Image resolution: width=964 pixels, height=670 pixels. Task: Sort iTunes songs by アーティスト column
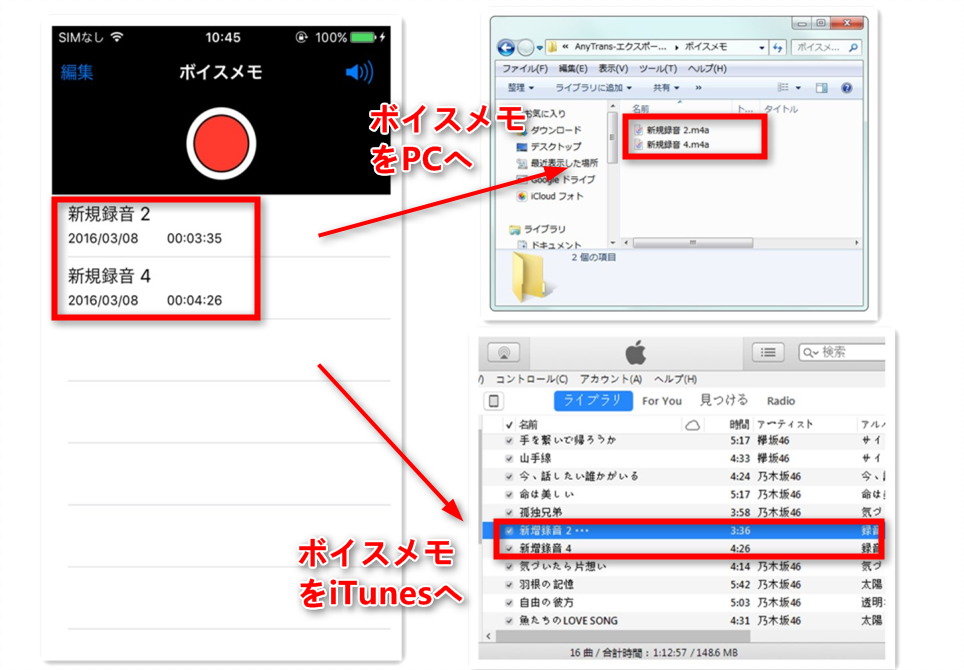(x=785, y=425)
